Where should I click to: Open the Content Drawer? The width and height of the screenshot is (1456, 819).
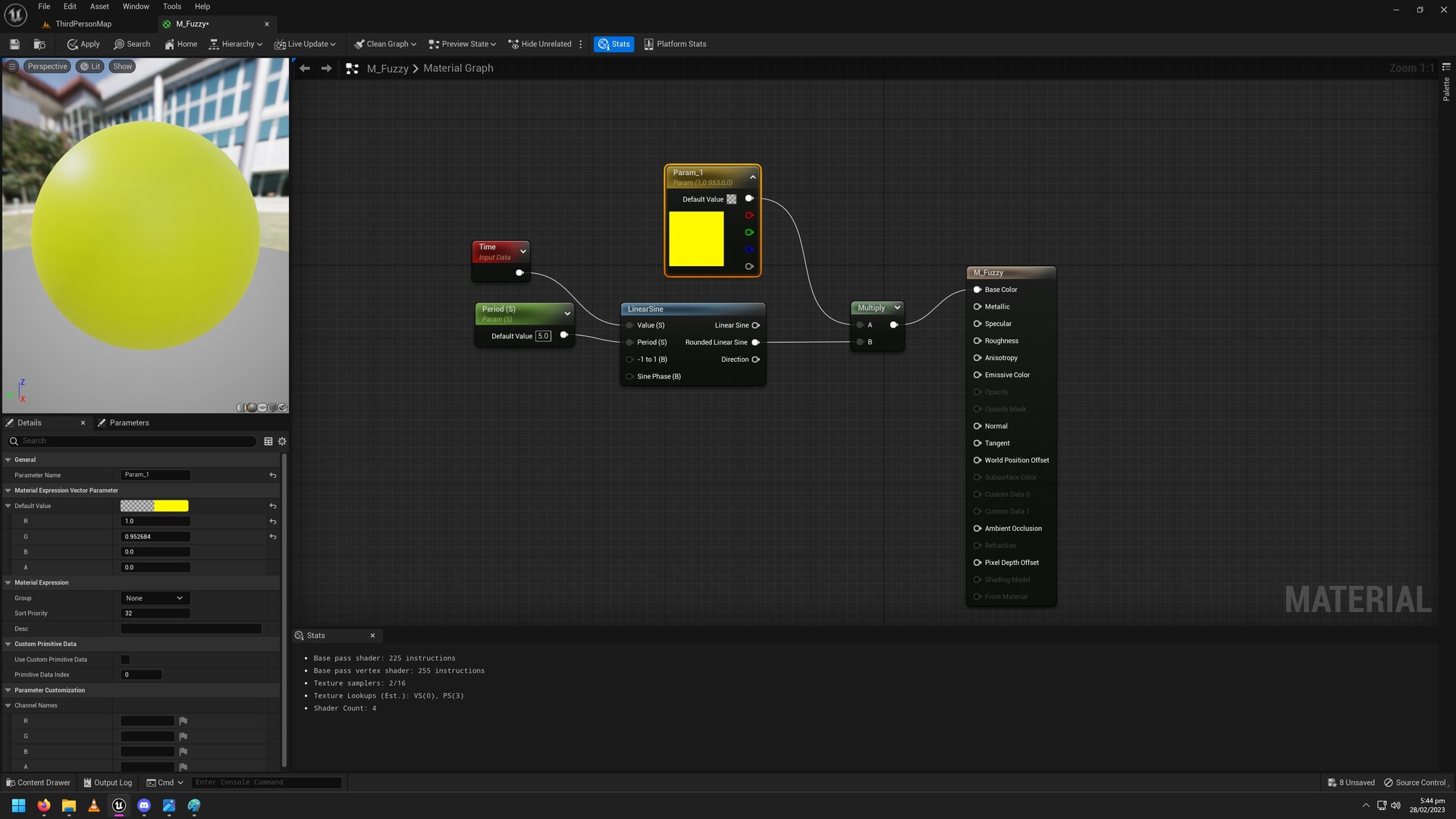38,782
